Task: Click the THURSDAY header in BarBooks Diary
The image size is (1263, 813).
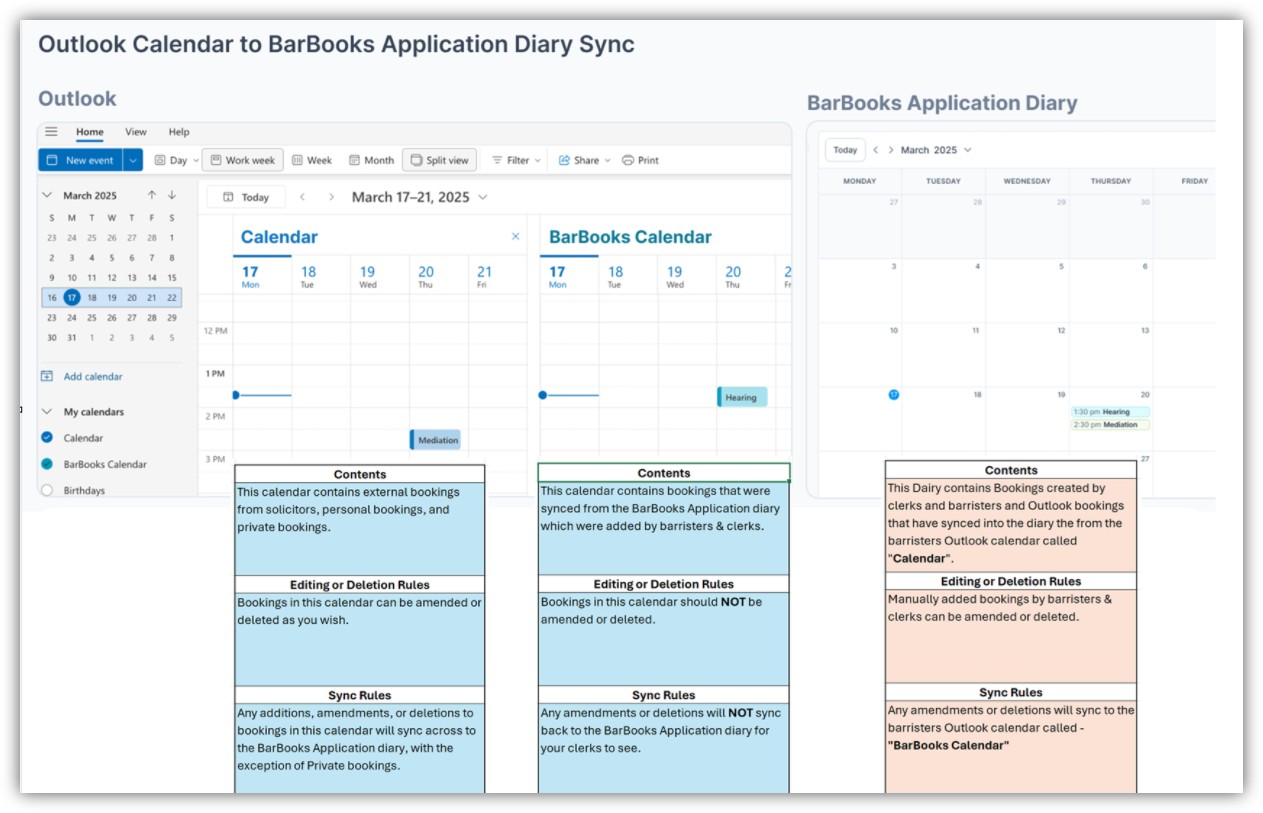Action: [x=1111, y=181]
